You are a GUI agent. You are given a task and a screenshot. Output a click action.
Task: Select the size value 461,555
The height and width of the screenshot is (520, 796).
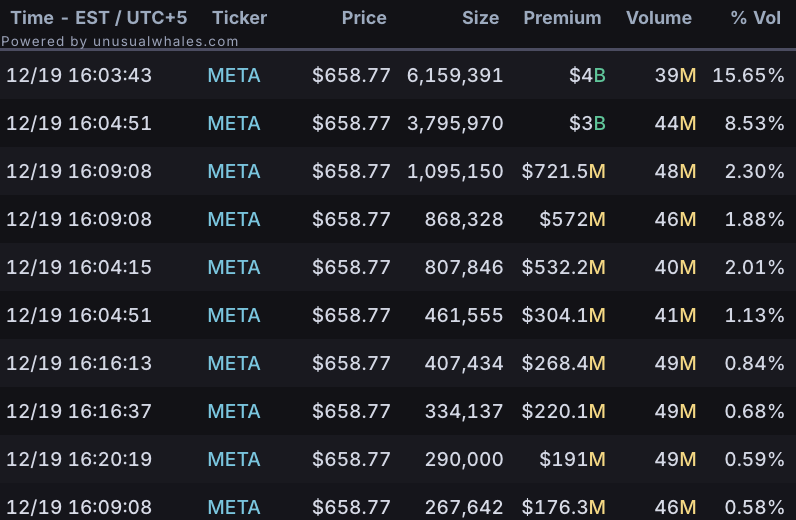[464, 315]
